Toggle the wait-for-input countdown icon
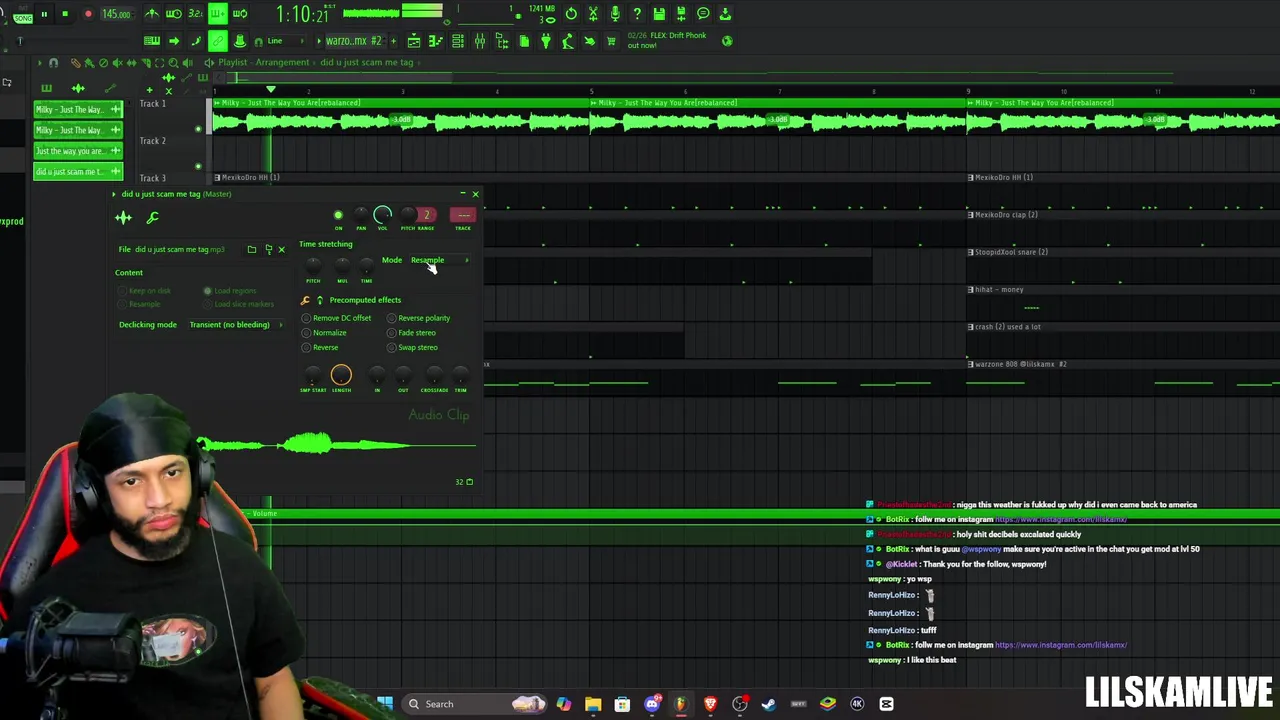 (173, 14)
